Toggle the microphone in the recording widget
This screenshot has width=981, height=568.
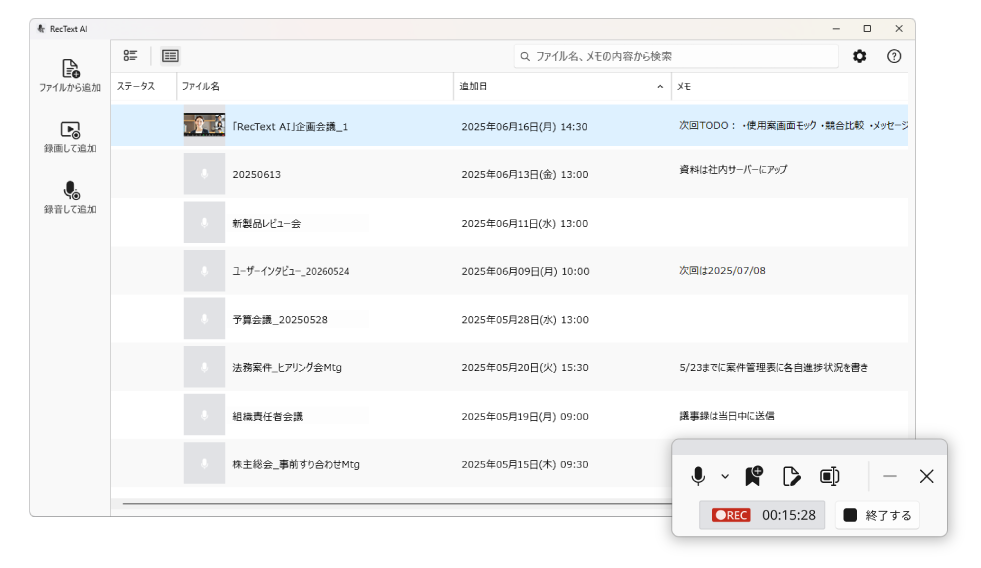[x=698, y=476]
